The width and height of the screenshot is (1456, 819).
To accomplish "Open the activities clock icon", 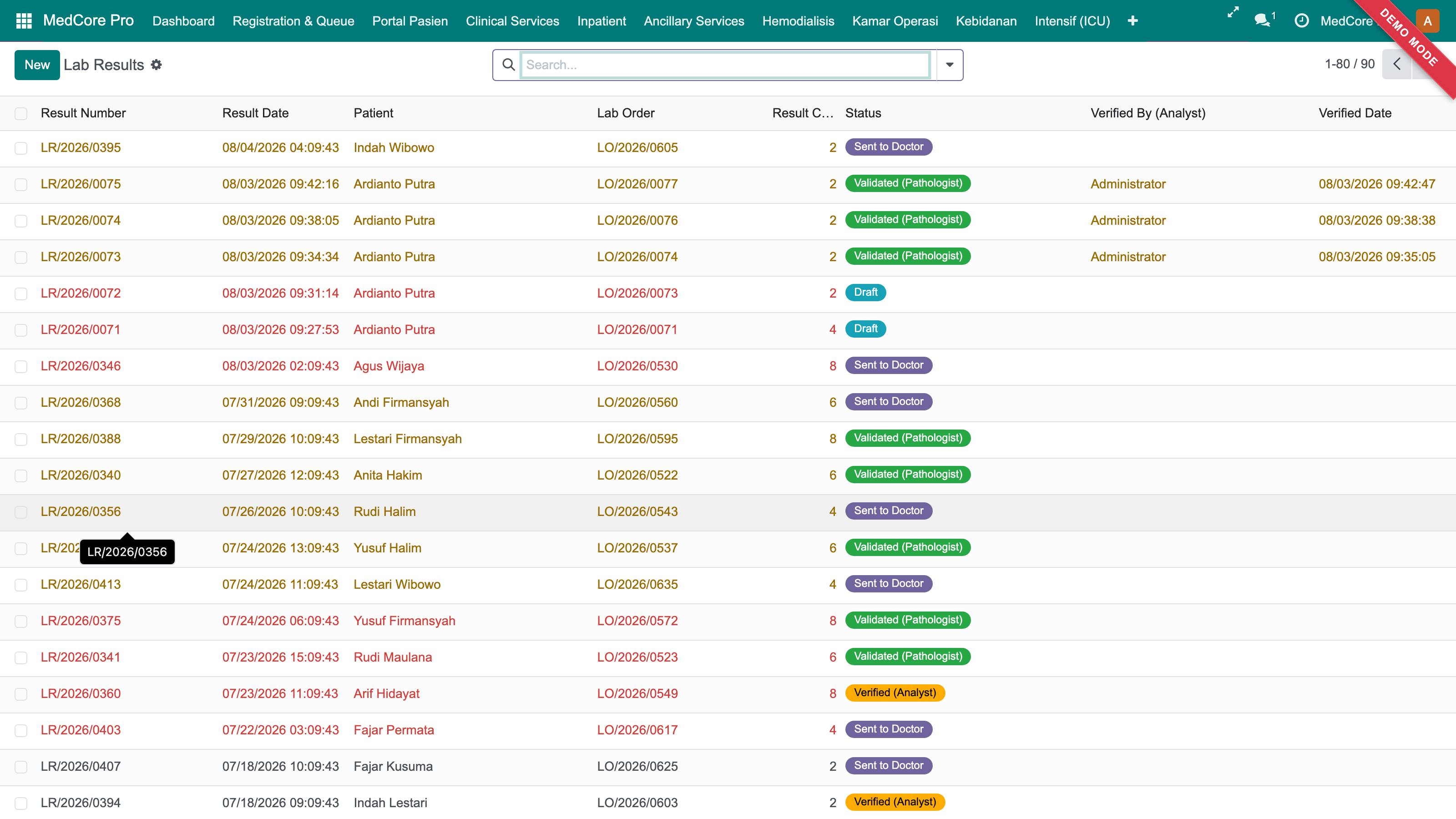I will (x=1301, y=21).
